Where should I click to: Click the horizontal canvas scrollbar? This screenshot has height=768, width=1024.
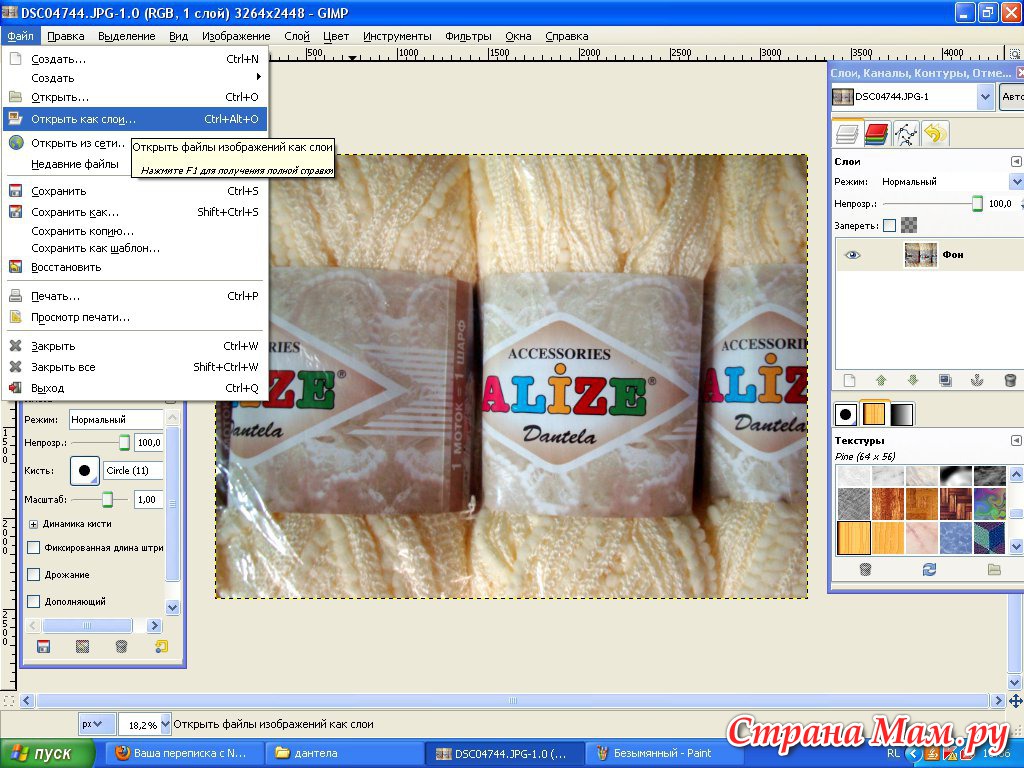coord(513,701)
